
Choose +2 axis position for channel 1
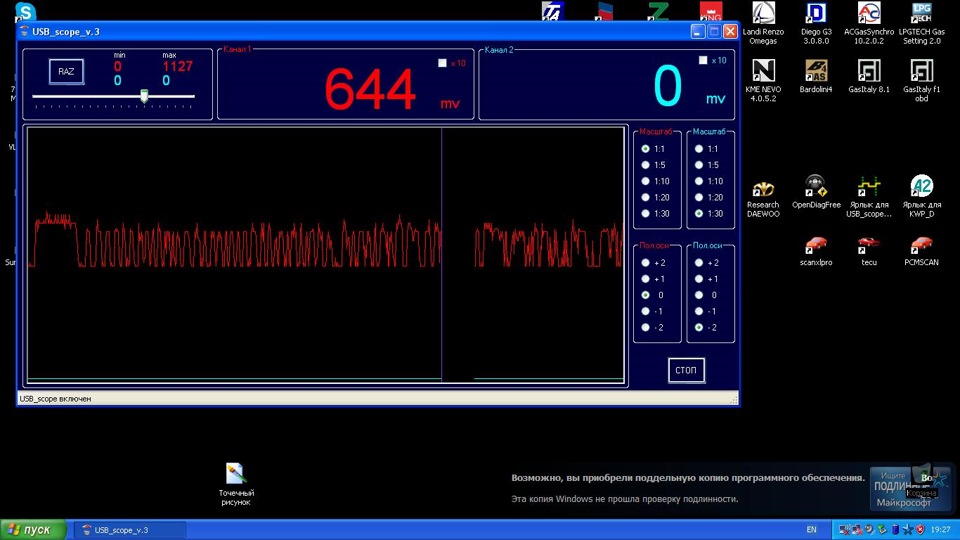[x=645, y=263]
